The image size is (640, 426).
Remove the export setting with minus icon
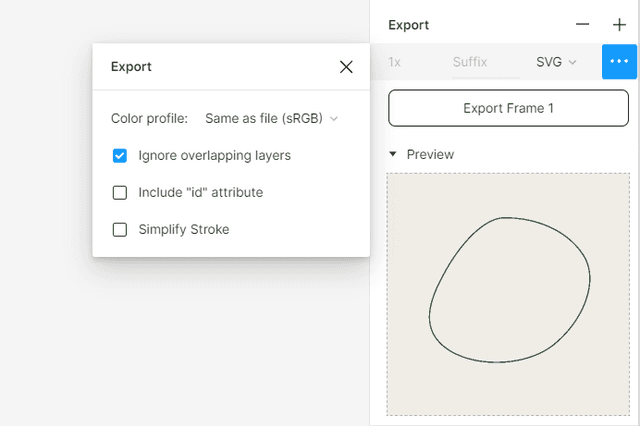[582, 25]
